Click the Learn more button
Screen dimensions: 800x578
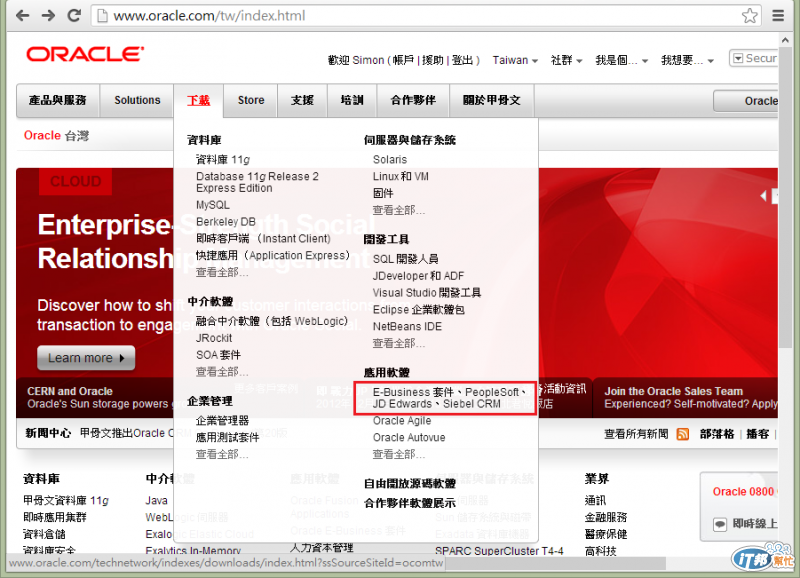point(86,358)
